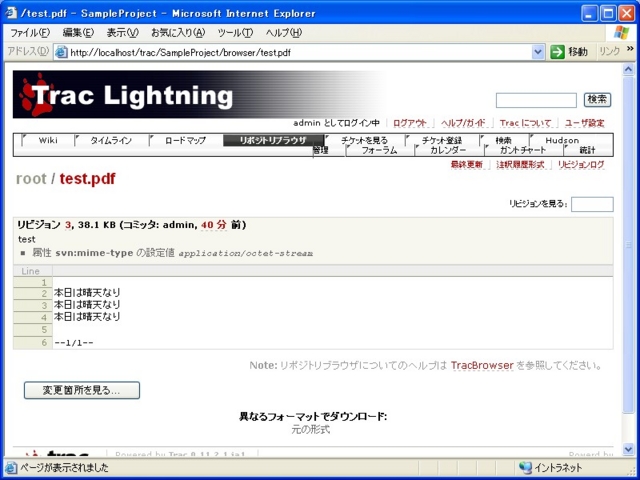Screen dimensions: 640x480
Task: Click the 40 分 timeline link
Action: point(213,224)
